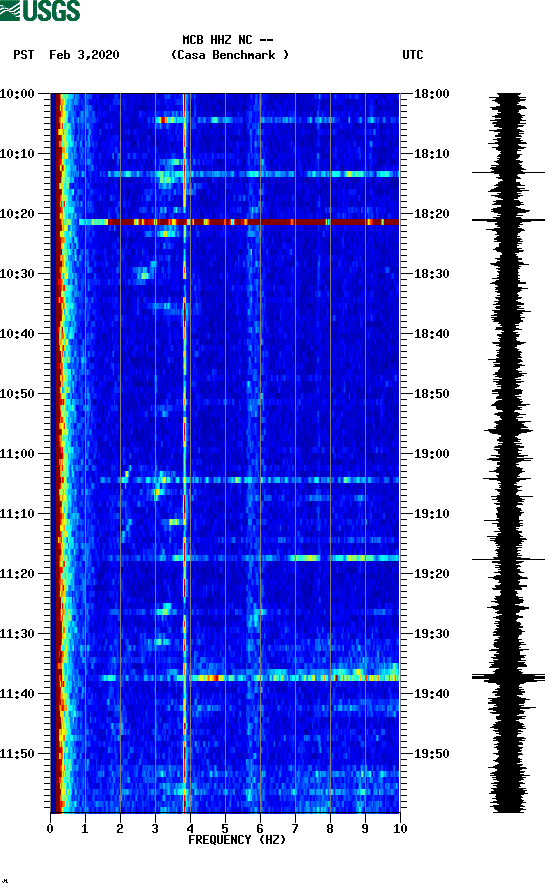Click the red broadband event band at 10:21
The image size is (552, 892).
coord(239,222)
